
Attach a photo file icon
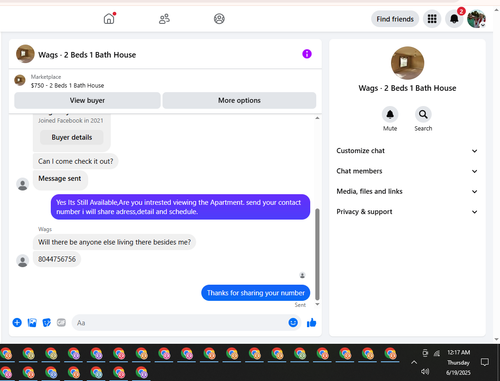click(32, 323)
